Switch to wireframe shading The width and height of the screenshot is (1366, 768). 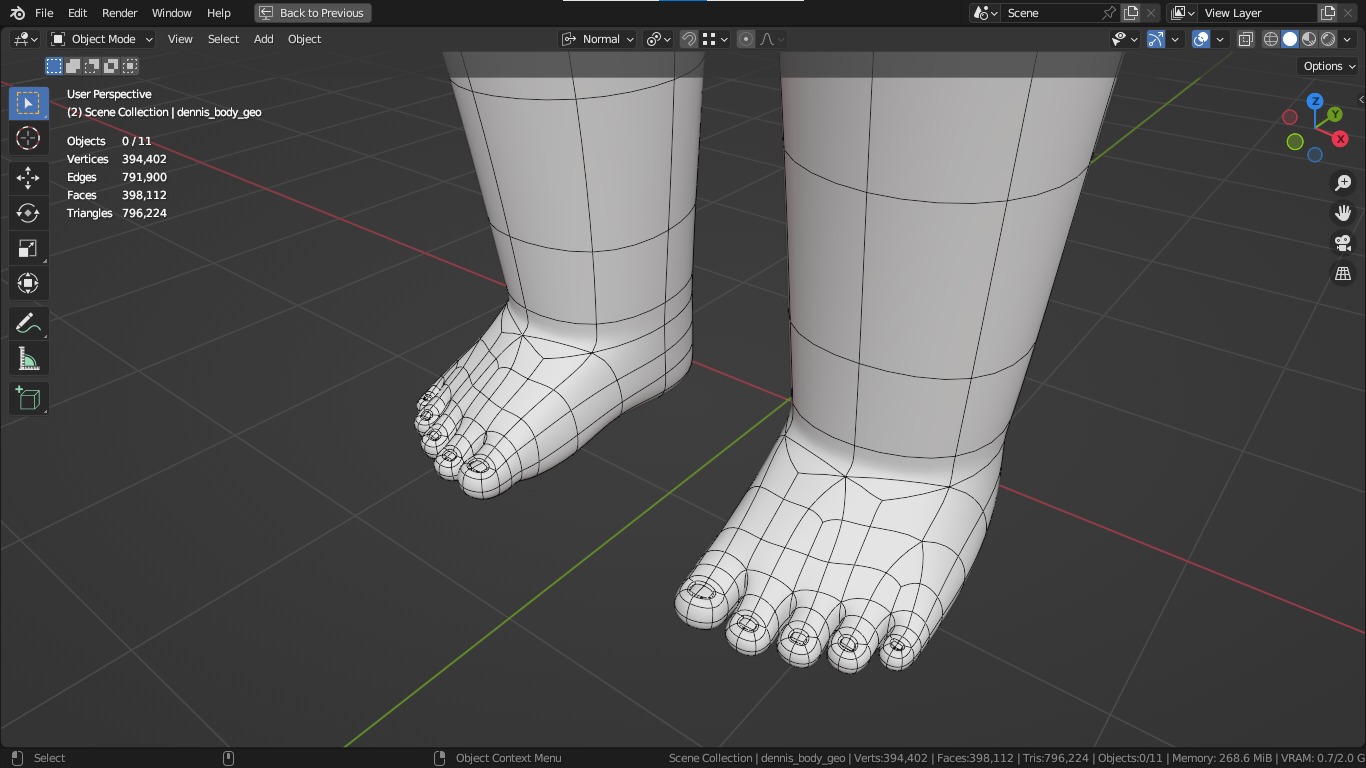[1271, 39]
